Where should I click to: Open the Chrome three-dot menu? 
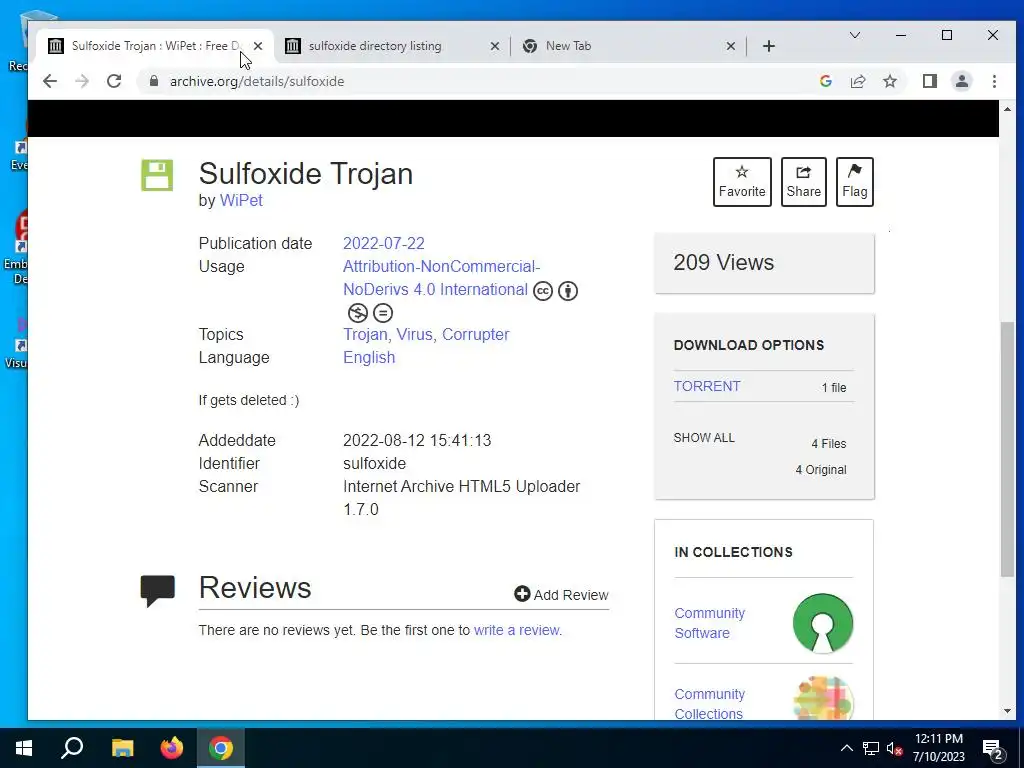pos(994,81)
